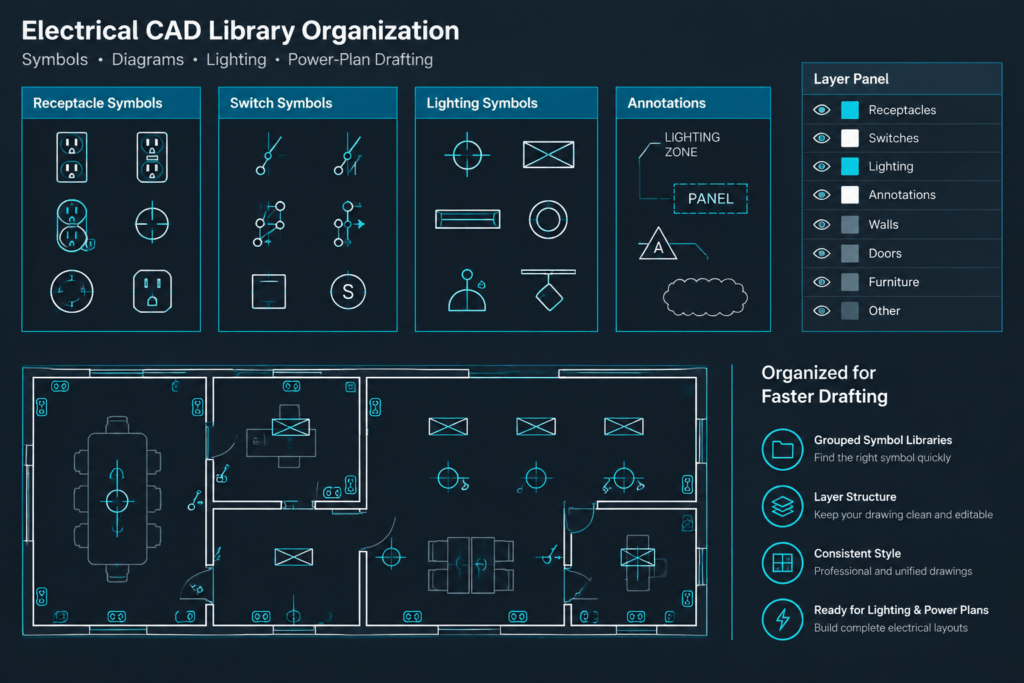Click the Annotations panel header
This screenshot has height=683, width=1024.
coord(693,103)
